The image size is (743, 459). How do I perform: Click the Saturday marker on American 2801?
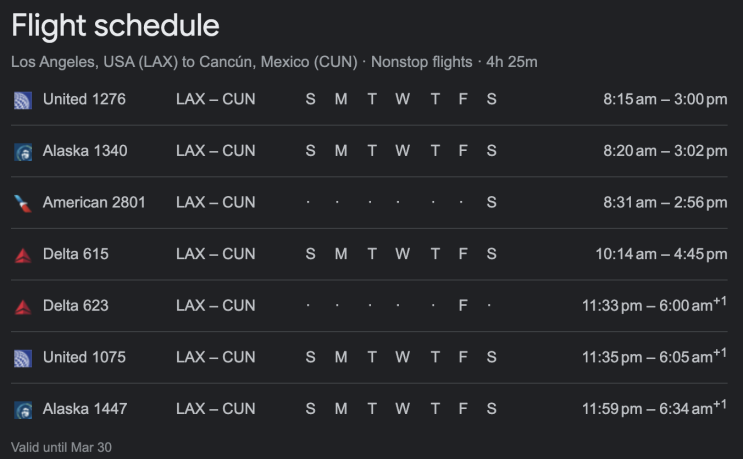tap(491, 203)
